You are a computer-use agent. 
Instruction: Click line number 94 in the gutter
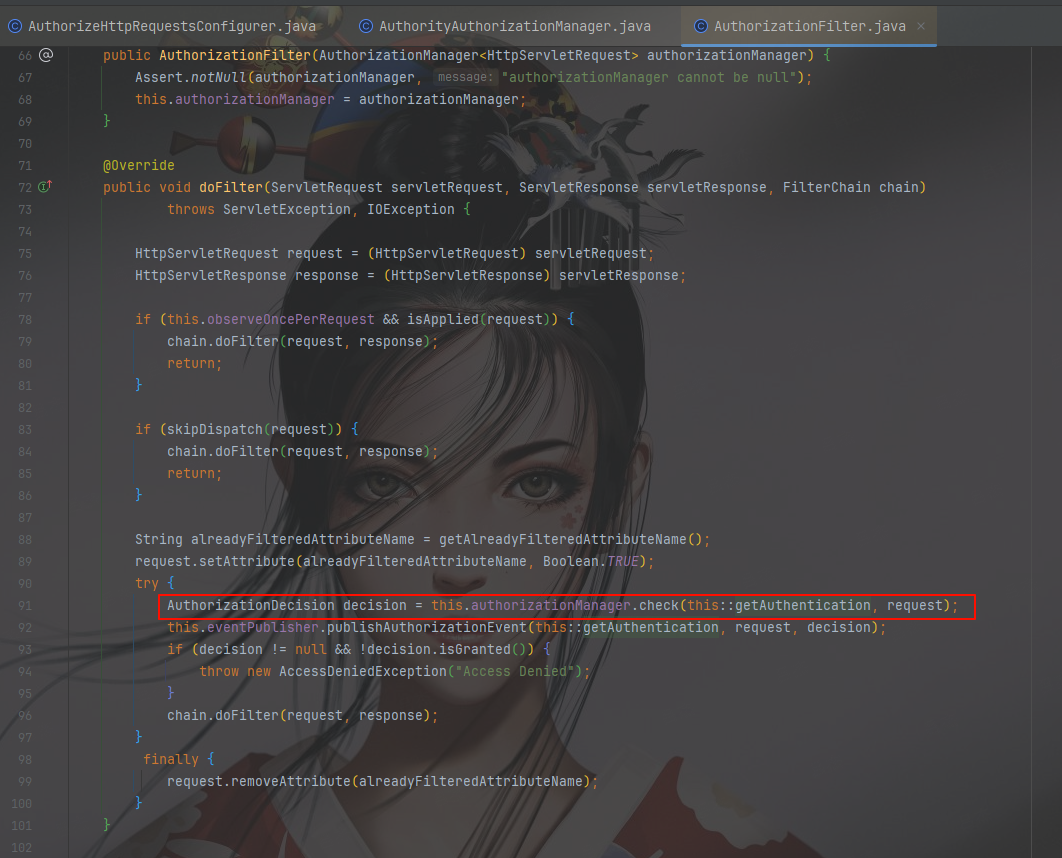click(25, 672)
